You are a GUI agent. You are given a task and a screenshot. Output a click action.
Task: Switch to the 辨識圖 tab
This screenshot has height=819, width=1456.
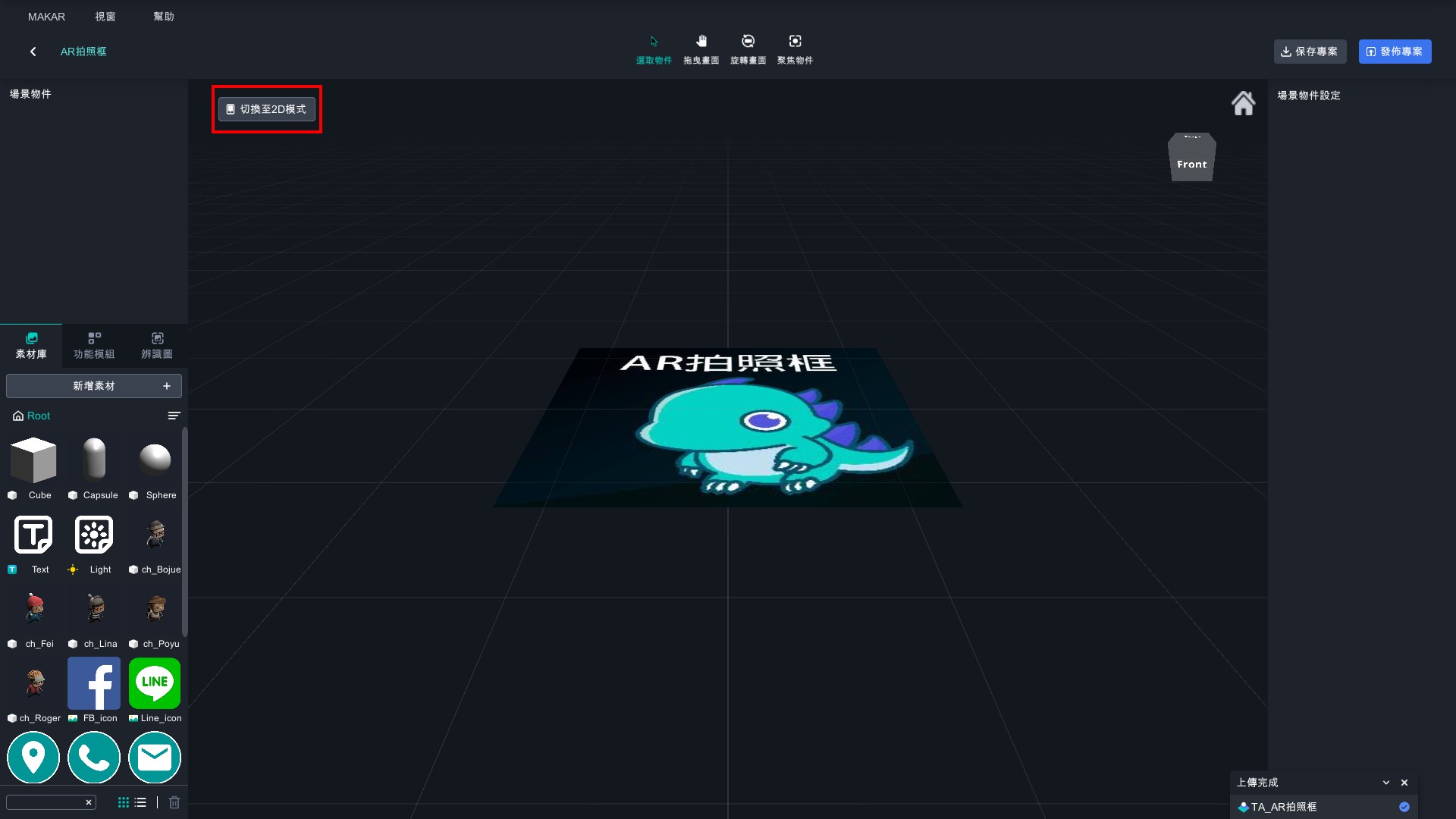(157, 345)
